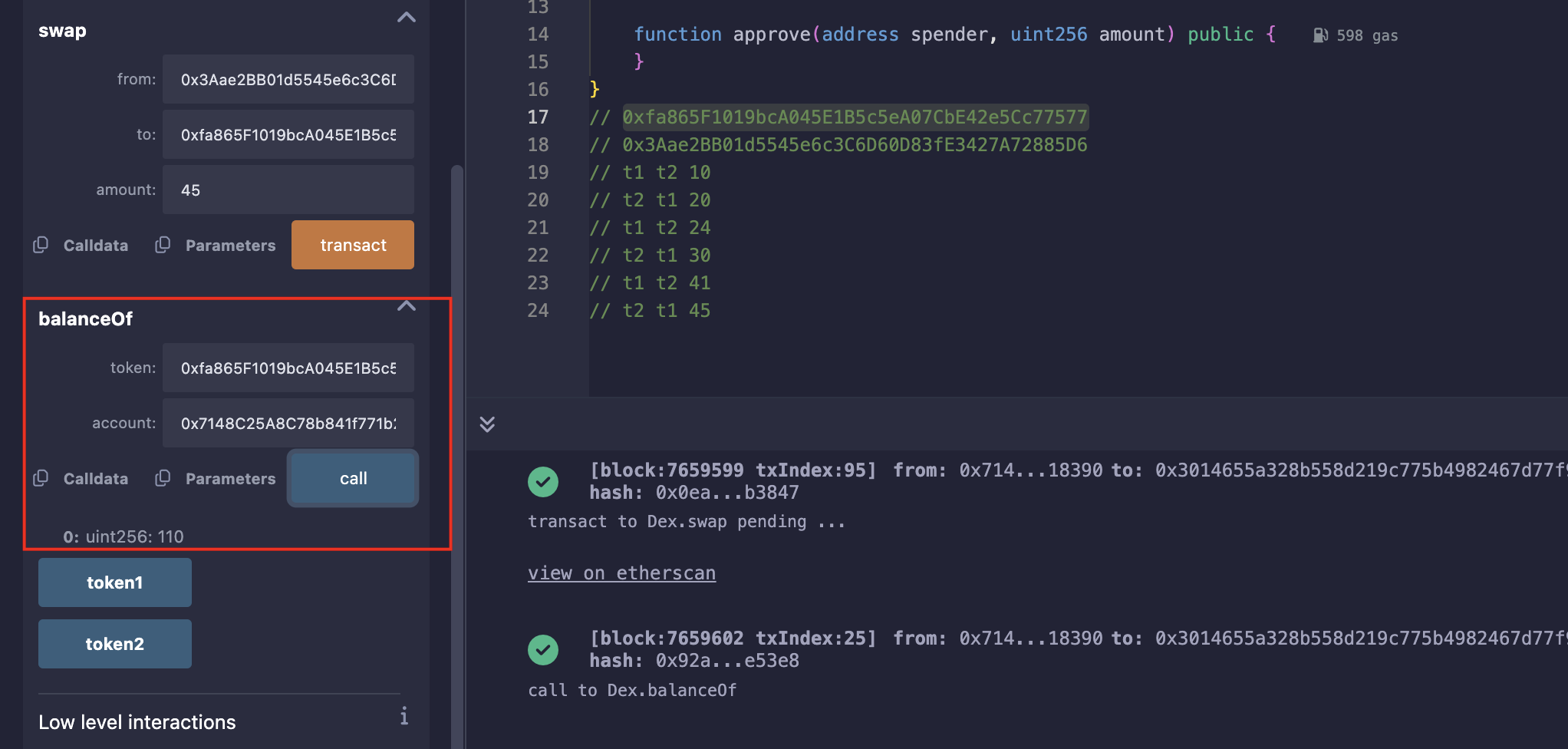Click the left panel vertical scrollbar
Image resolution: width=1568 pixels, height=749 pixels.
457,457
